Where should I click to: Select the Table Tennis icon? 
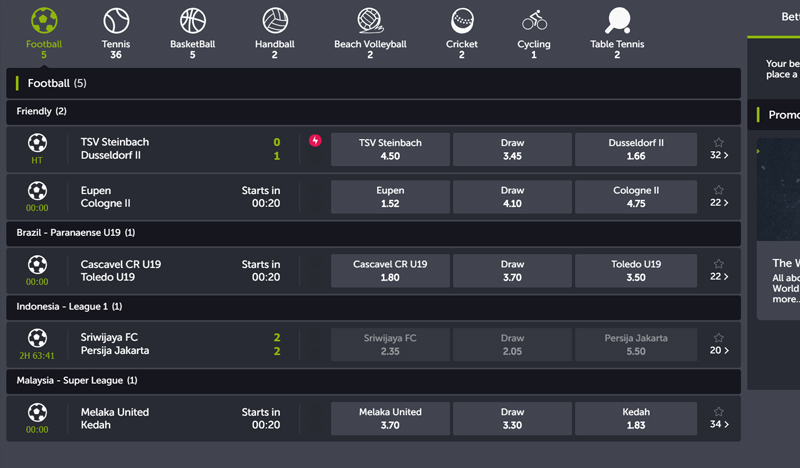pos(617,21)
